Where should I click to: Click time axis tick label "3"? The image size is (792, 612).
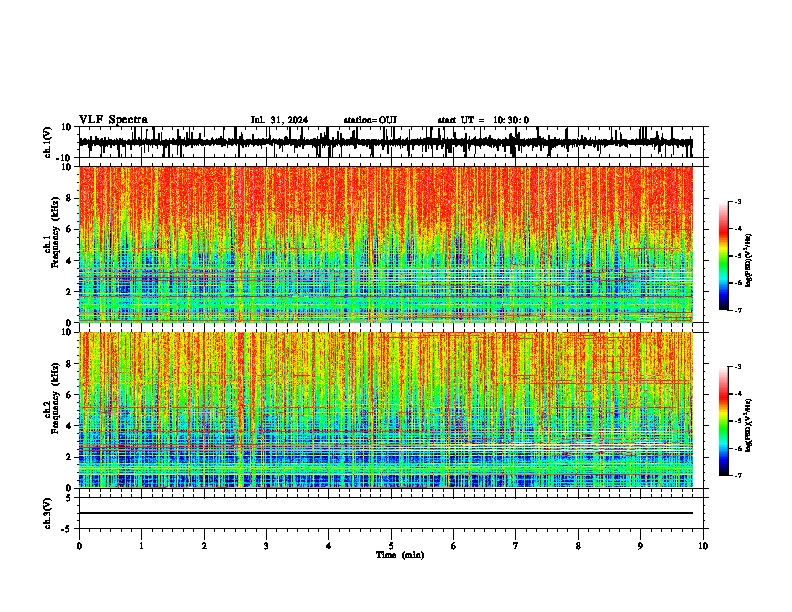pyautogui.click(x=266, y=546)
